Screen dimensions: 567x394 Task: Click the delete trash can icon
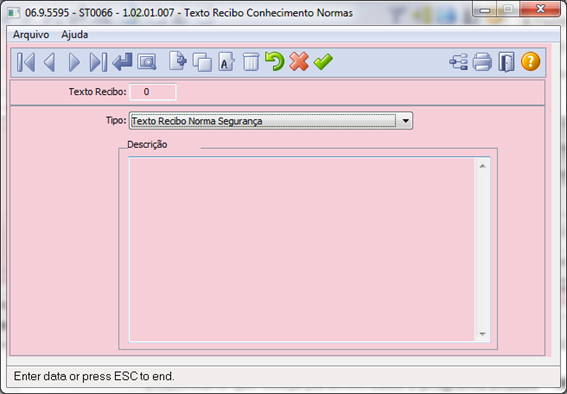coord(251,62)
